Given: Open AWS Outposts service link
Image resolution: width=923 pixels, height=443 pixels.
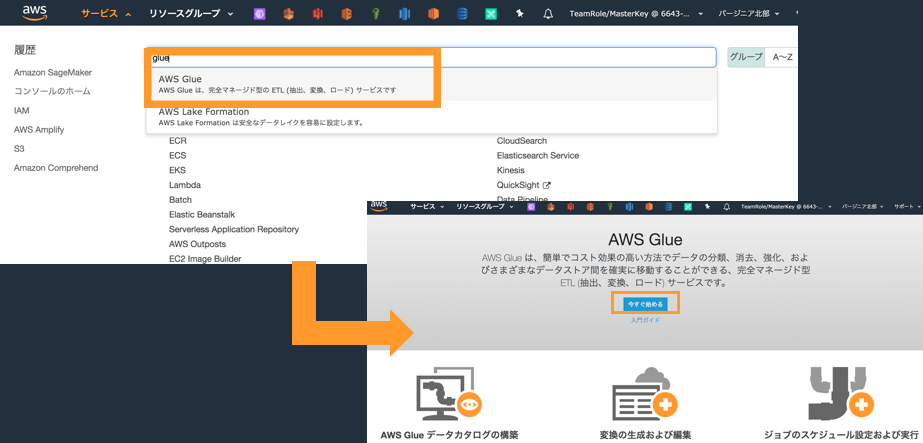Looking at the screenshot, I should point(197,244).
